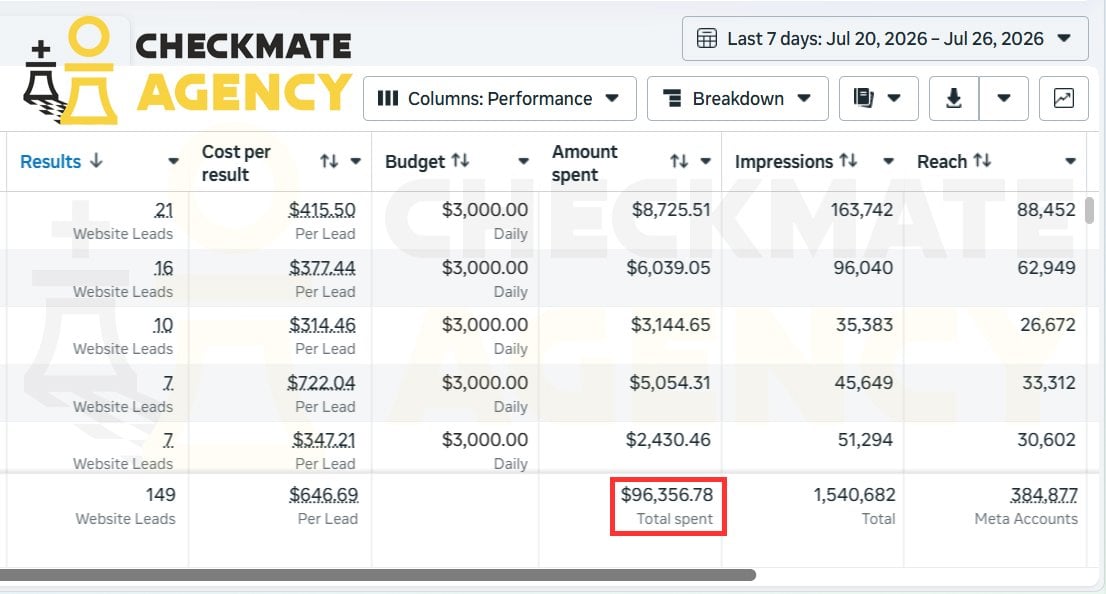Click the horizontal scrollbar at the bottom

378,575
